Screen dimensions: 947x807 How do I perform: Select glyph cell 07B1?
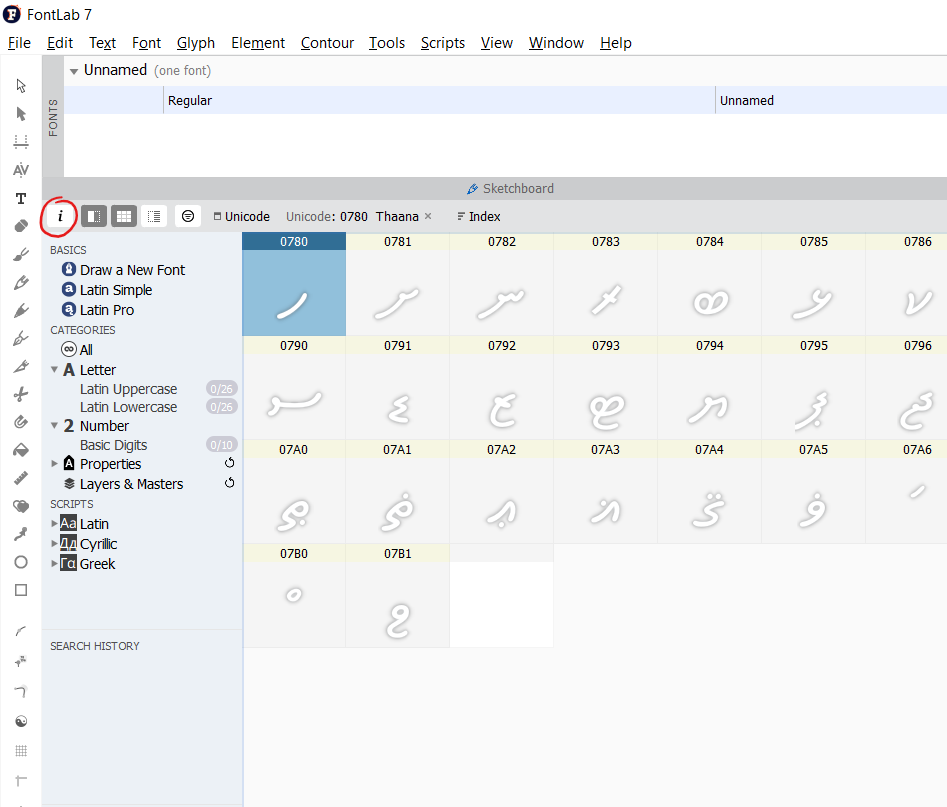pos(397,596)
